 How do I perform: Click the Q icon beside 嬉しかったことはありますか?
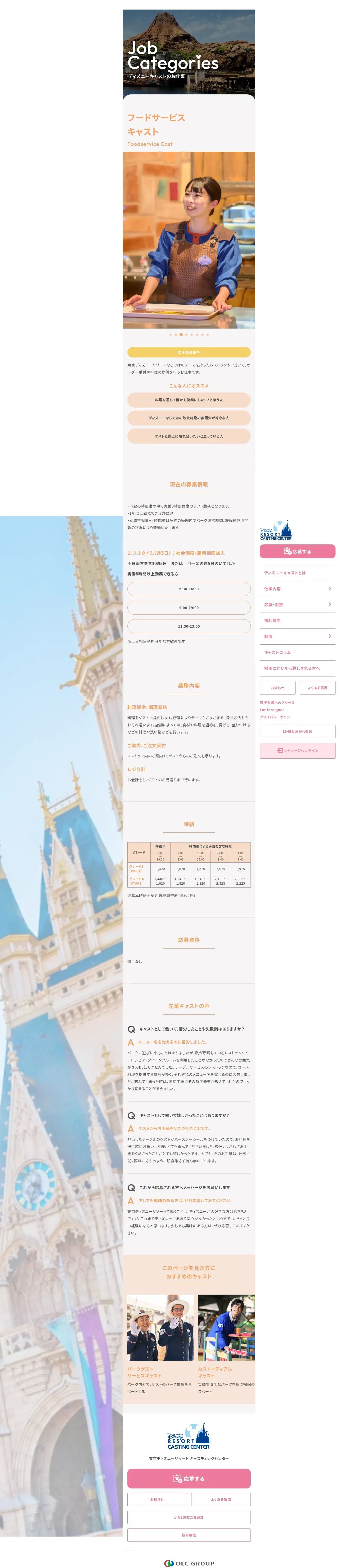click(x=131, y=1116)
